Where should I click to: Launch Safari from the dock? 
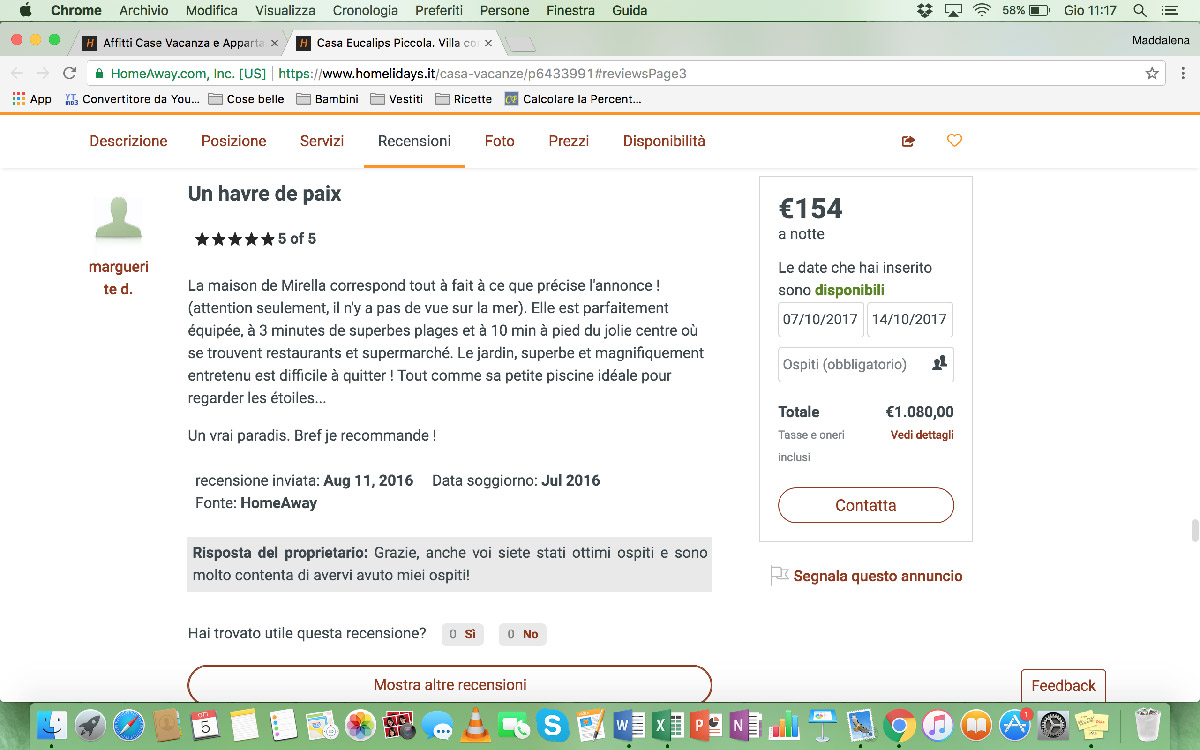point(129,724)
